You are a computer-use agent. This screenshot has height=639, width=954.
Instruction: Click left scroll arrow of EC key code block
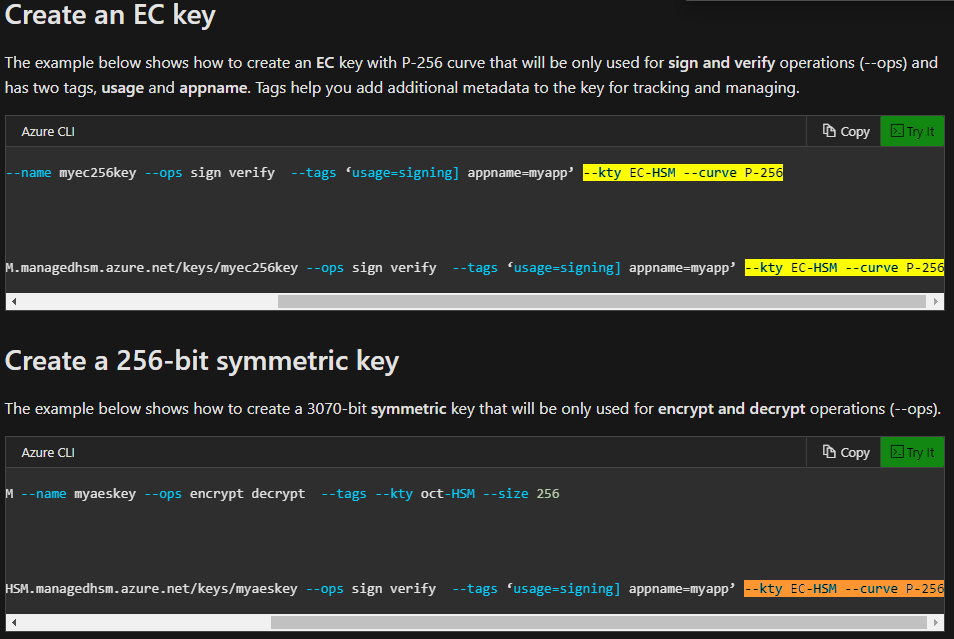point(13,301)
